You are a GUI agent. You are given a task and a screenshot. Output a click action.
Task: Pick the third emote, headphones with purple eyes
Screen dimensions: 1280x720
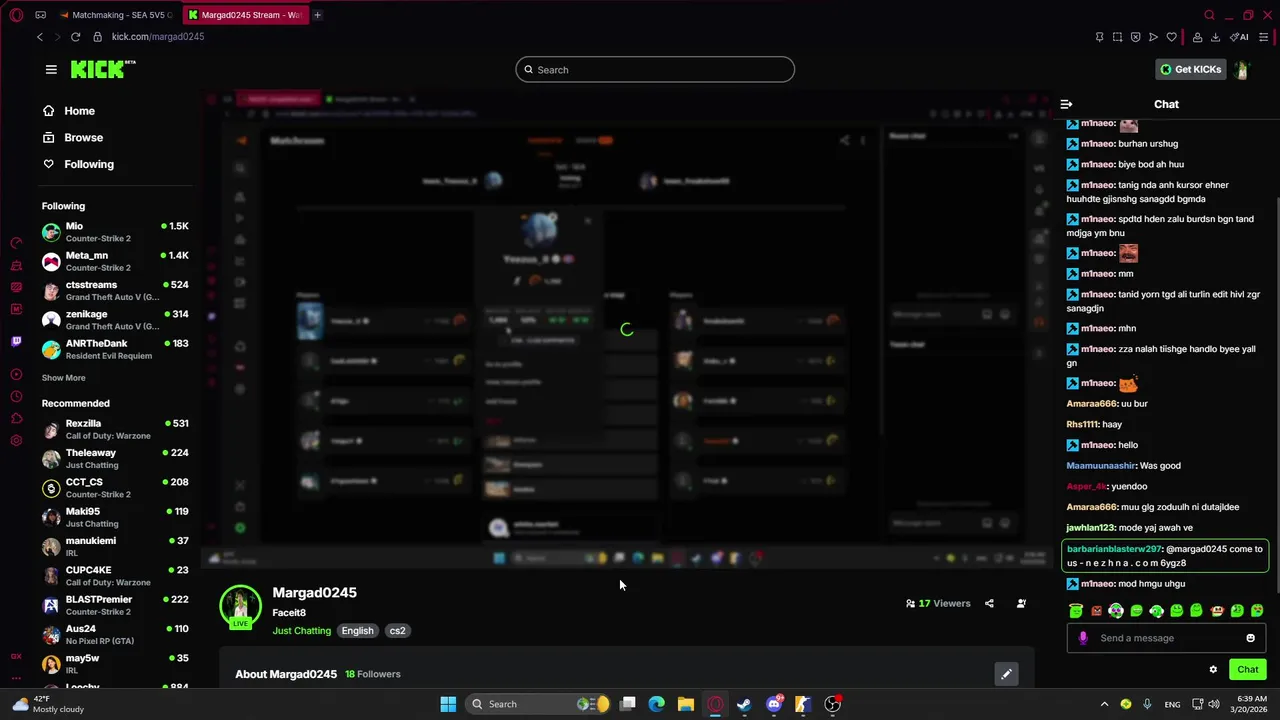click(1116, 610)
